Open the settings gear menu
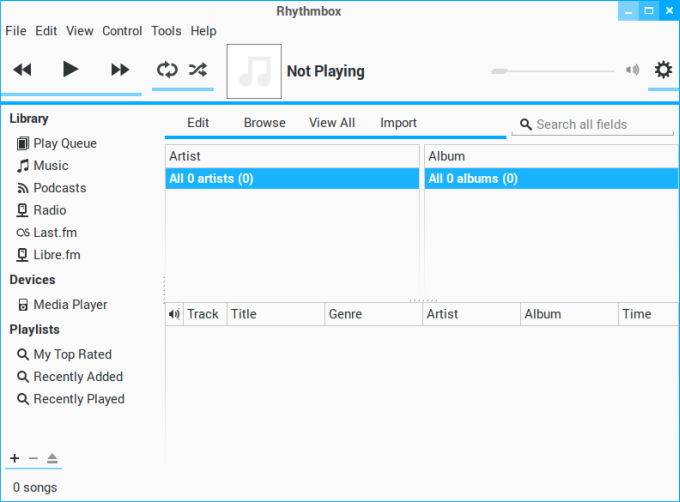The image size is (680, 502). coord(663,70)
